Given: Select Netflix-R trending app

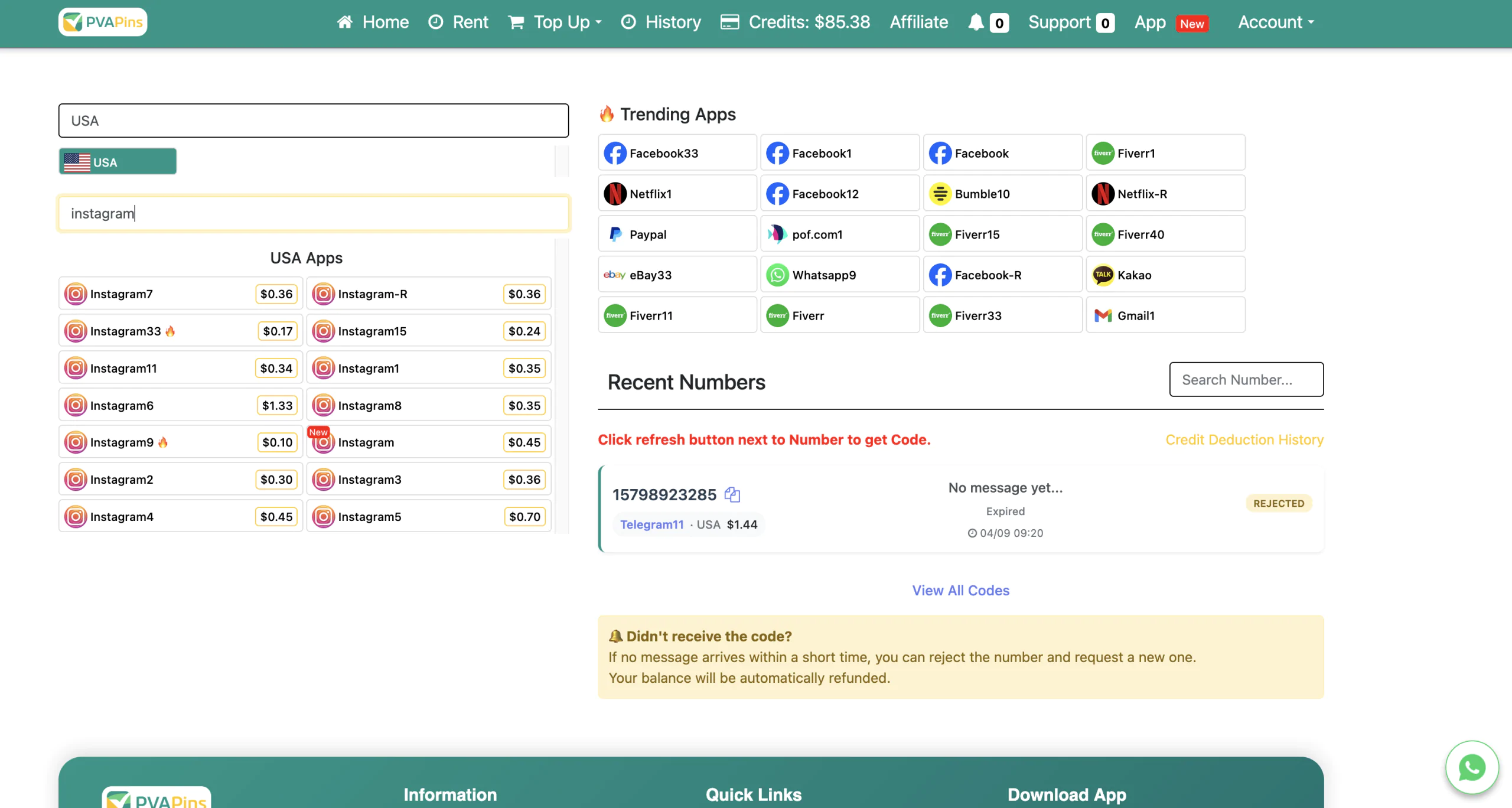Looking at the screenshot, I should point(1165,194).
